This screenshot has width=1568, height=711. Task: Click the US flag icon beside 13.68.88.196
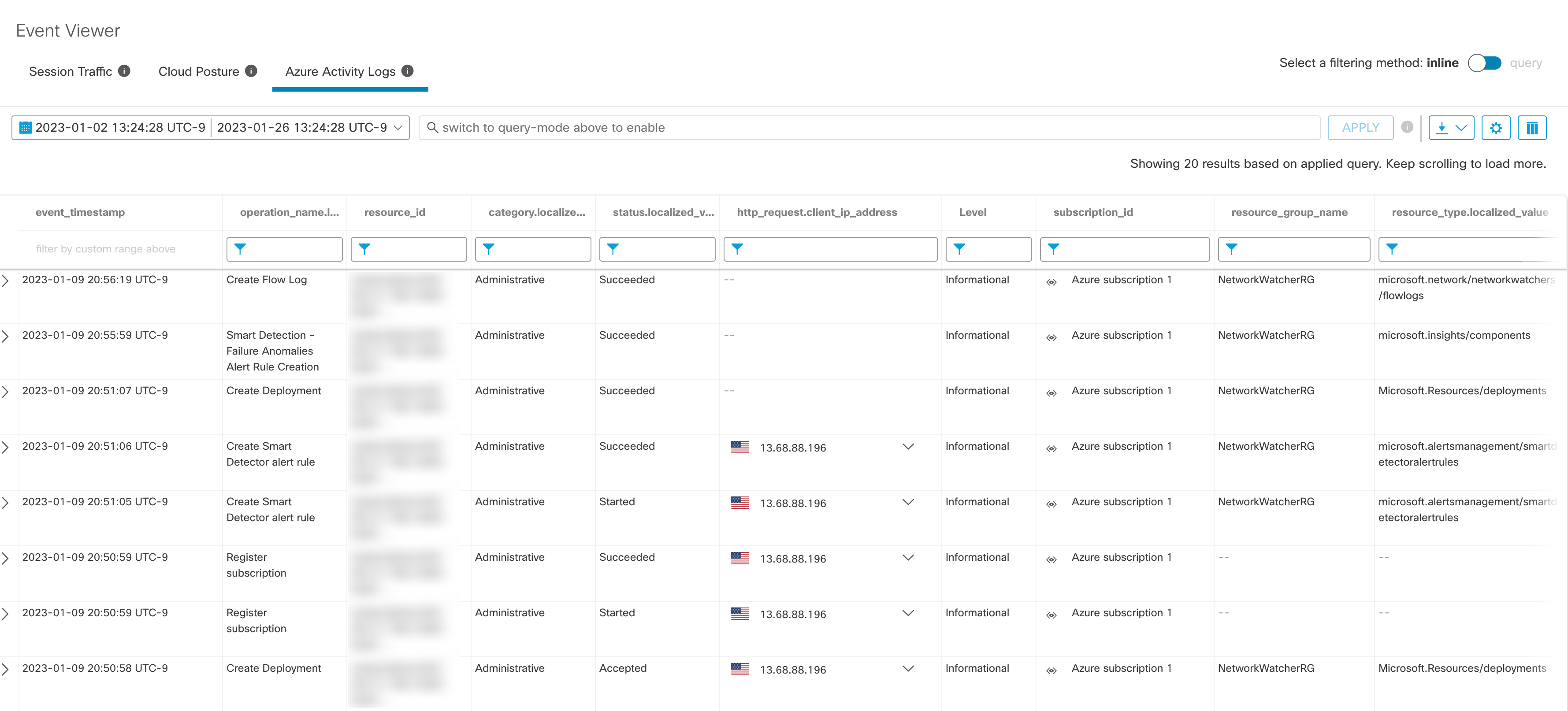(740, 447)
